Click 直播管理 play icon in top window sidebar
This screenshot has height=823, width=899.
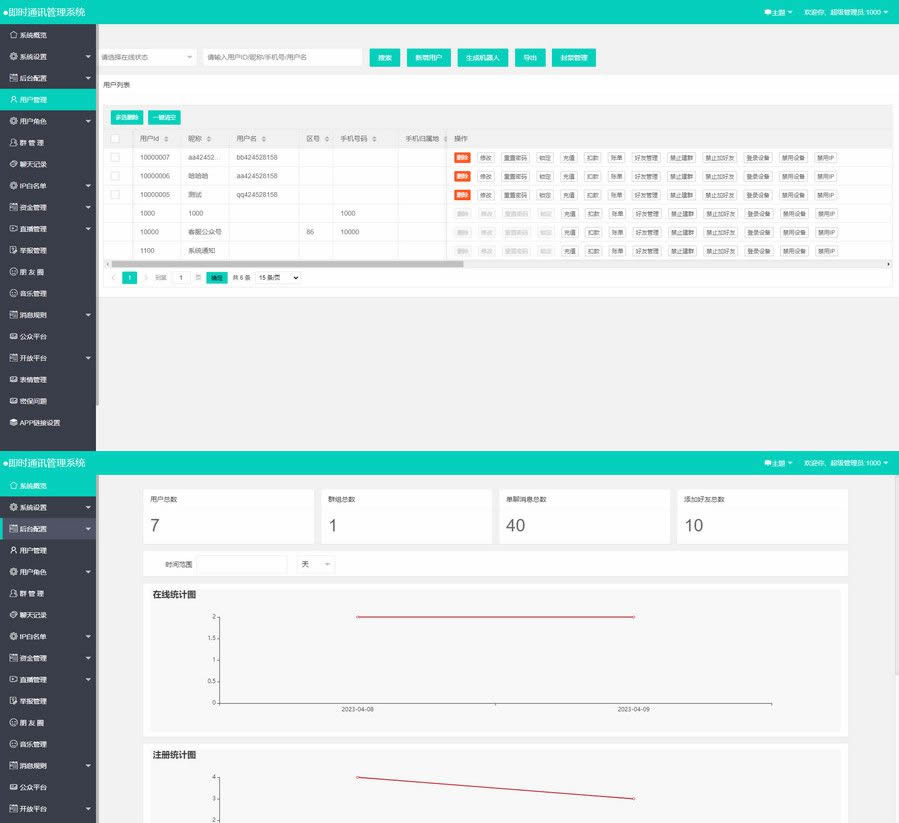[14, 228]
